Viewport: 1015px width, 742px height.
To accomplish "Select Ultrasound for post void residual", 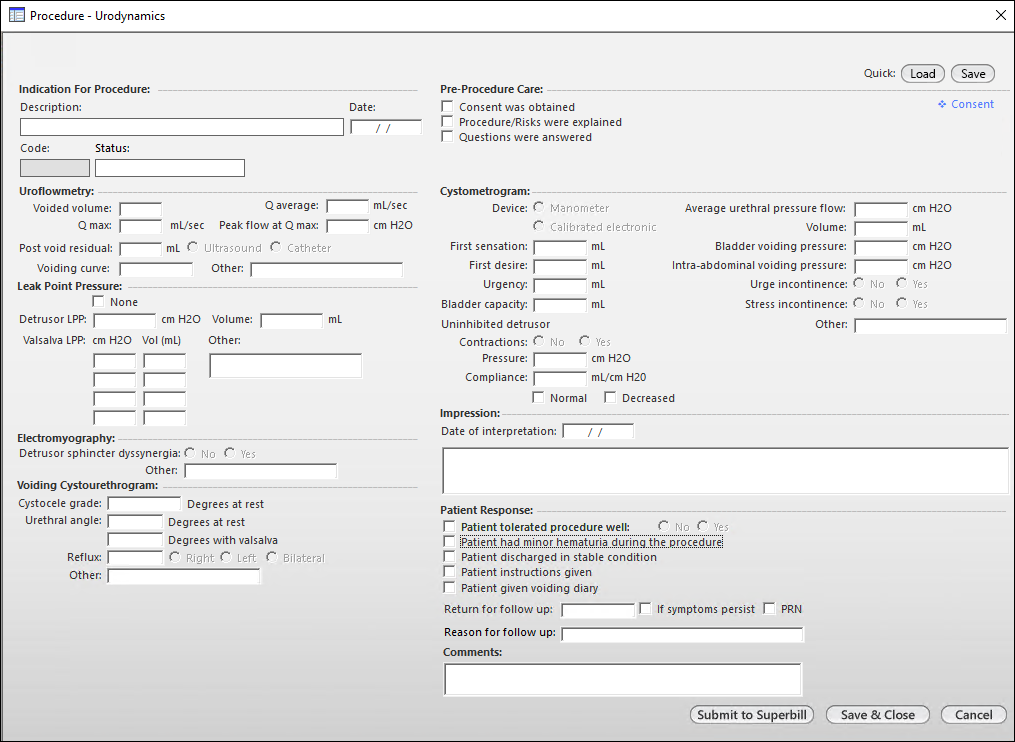I will tap(193, 247).
